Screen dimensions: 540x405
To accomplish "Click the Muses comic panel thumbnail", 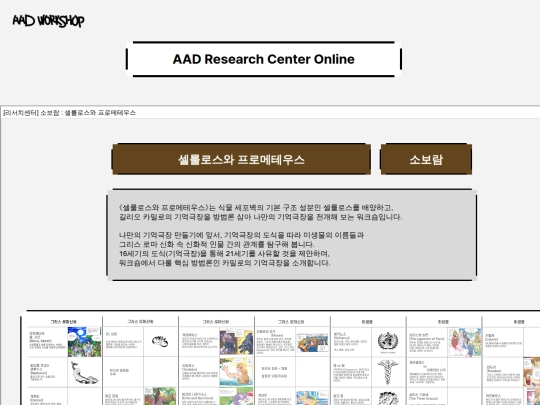I will 312,342.
